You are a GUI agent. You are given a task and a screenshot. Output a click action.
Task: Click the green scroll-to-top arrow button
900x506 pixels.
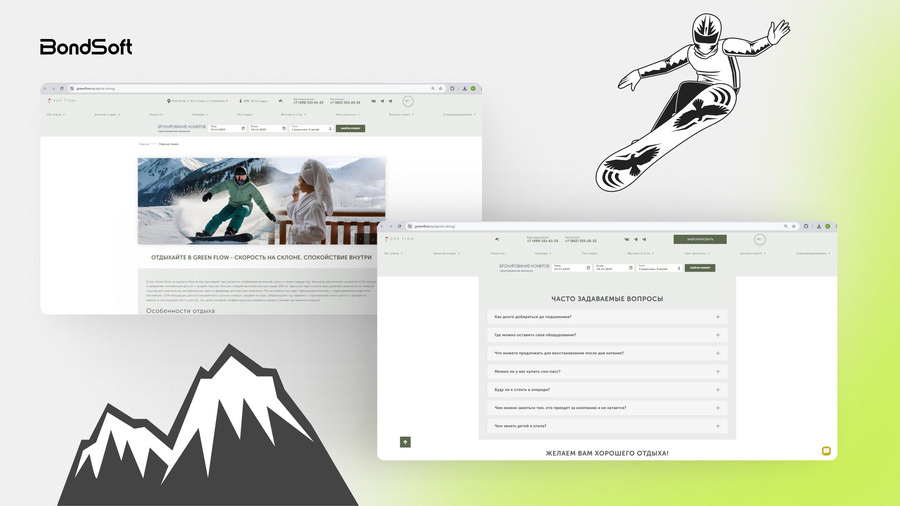click(x=405, y=441)
